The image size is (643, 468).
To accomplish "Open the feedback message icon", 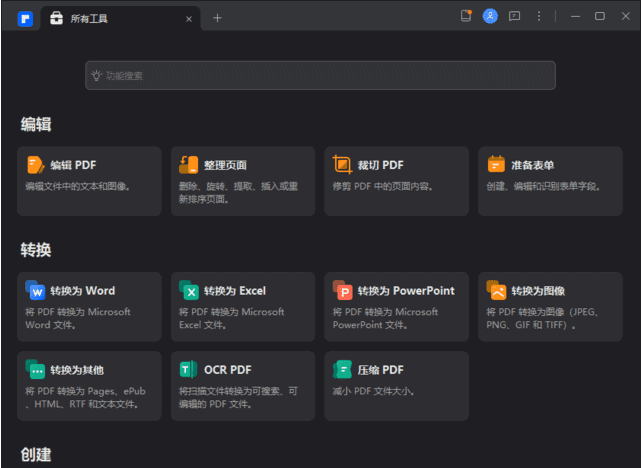I will 514,16.
